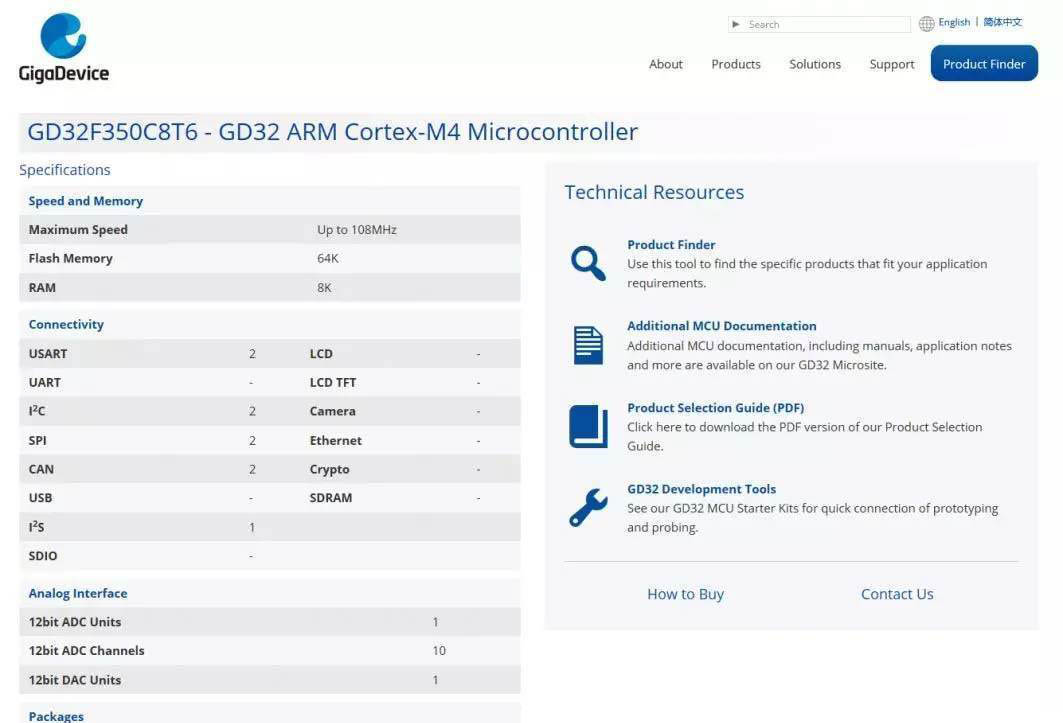This screenshot has height=723, width=1063.
Task: Click the 12bit DAC Units label
Action: (75, 680)
